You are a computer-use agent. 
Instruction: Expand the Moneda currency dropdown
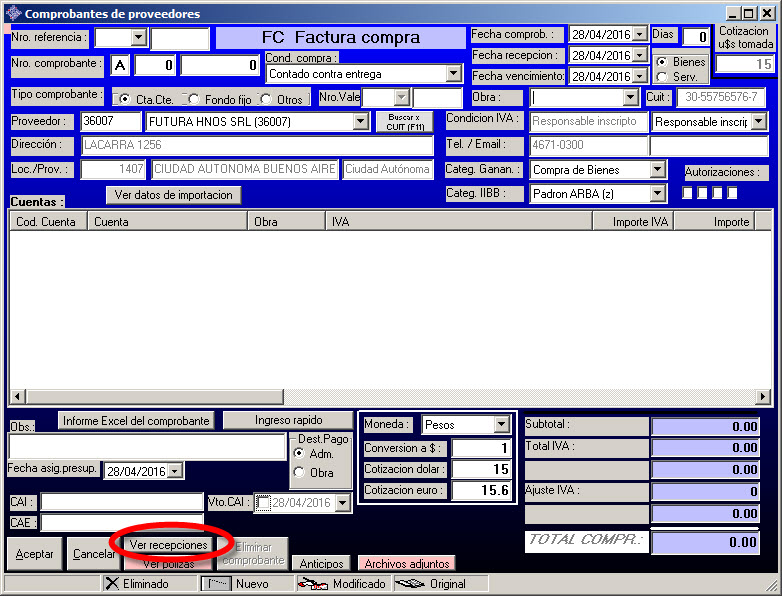(x=501, y=425)
